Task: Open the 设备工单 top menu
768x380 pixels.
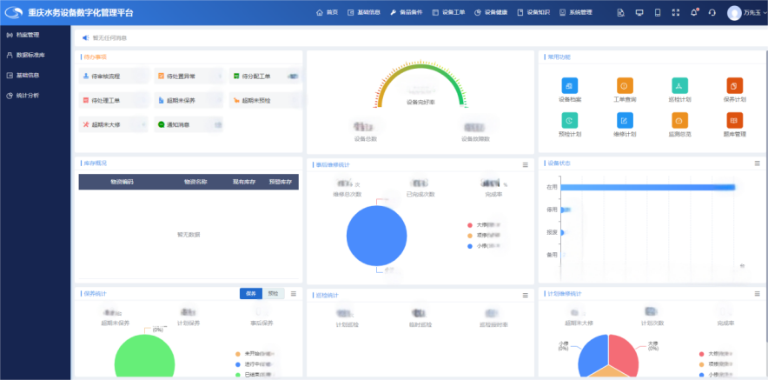Action: pyautogui.click(x=449, y=12)
